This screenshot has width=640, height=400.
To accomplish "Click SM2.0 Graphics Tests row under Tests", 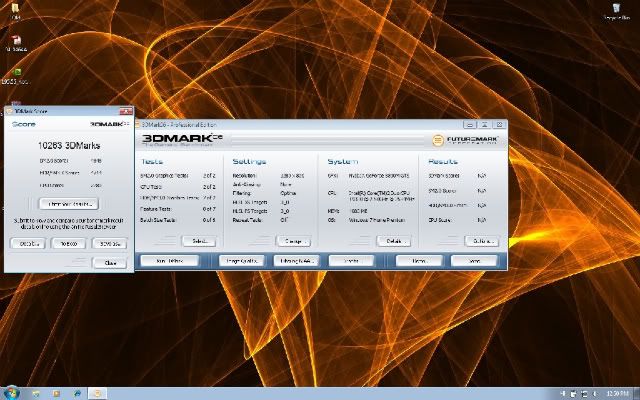I will pos(178,176).
